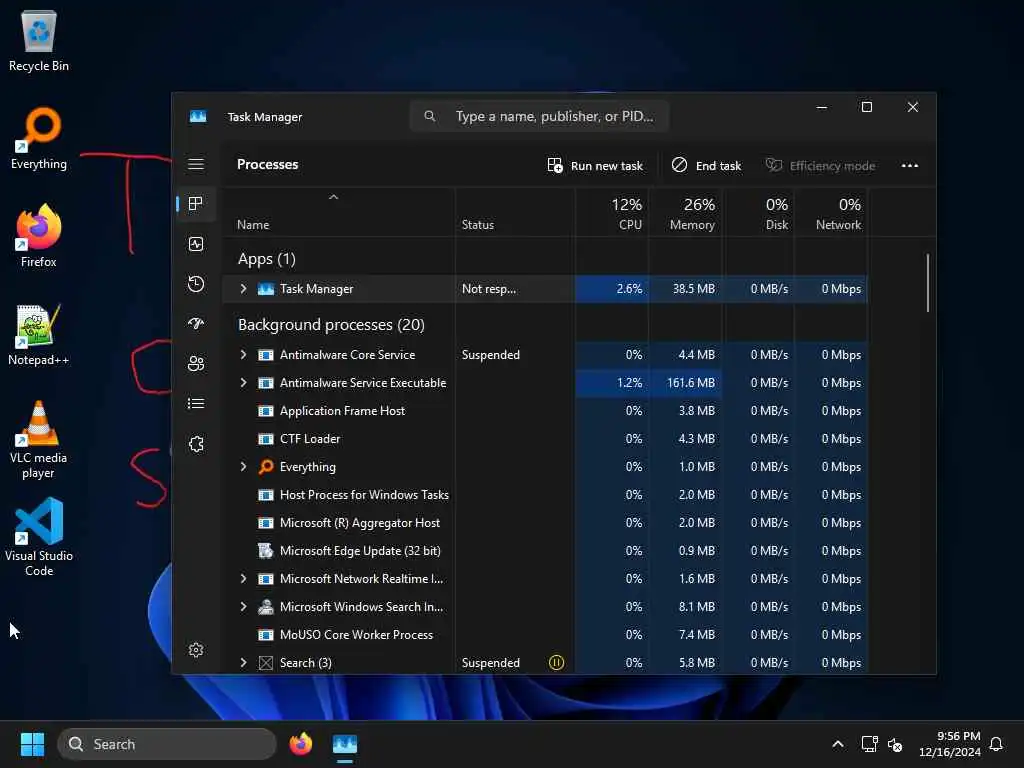Click the muted volume tray icon
Viewport: 1024px width, 768px height.
[x=895, y=744]
